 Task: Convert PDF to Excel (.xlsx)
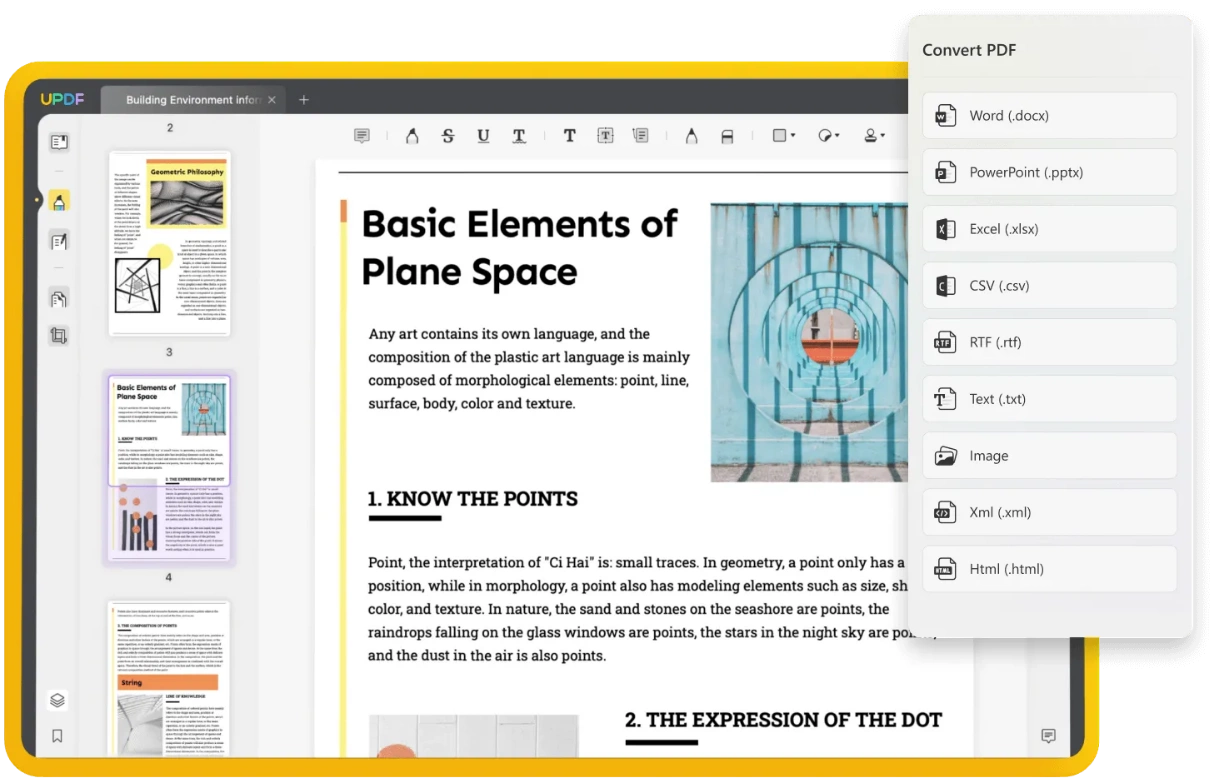[x=1049, y=229]
